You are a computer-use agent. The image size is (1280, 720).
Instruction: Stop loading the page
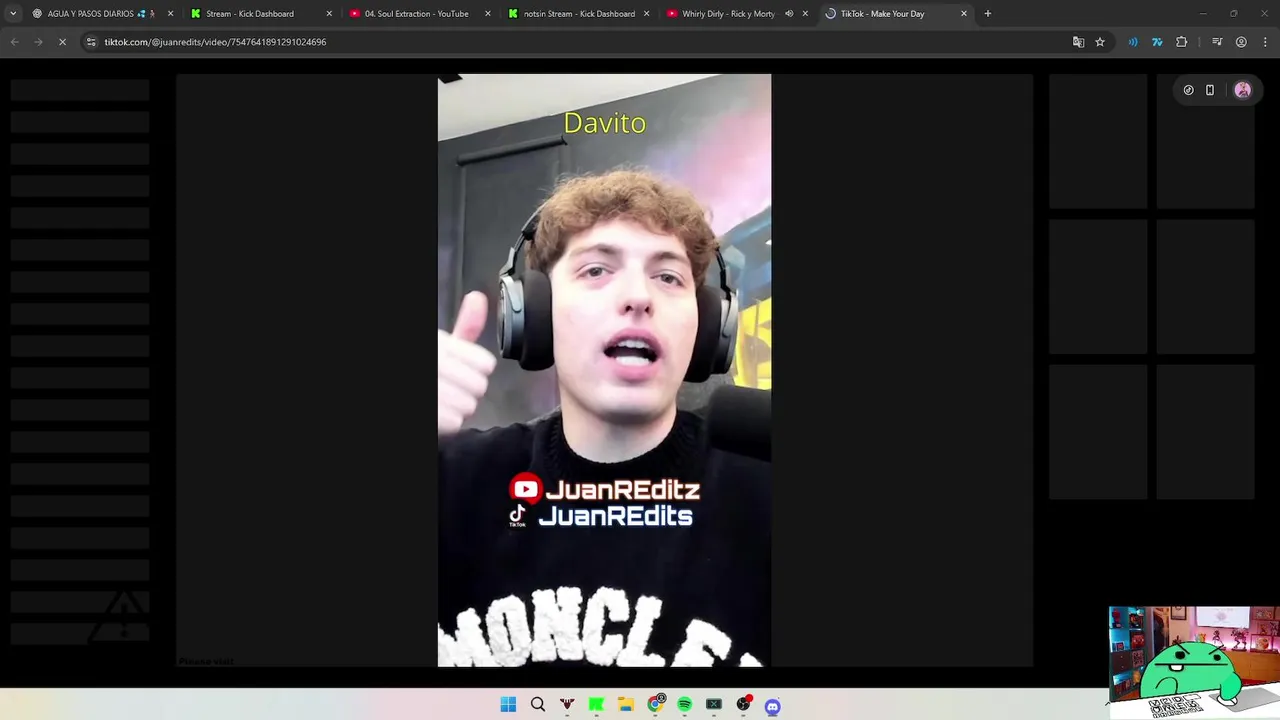[62, 42]
